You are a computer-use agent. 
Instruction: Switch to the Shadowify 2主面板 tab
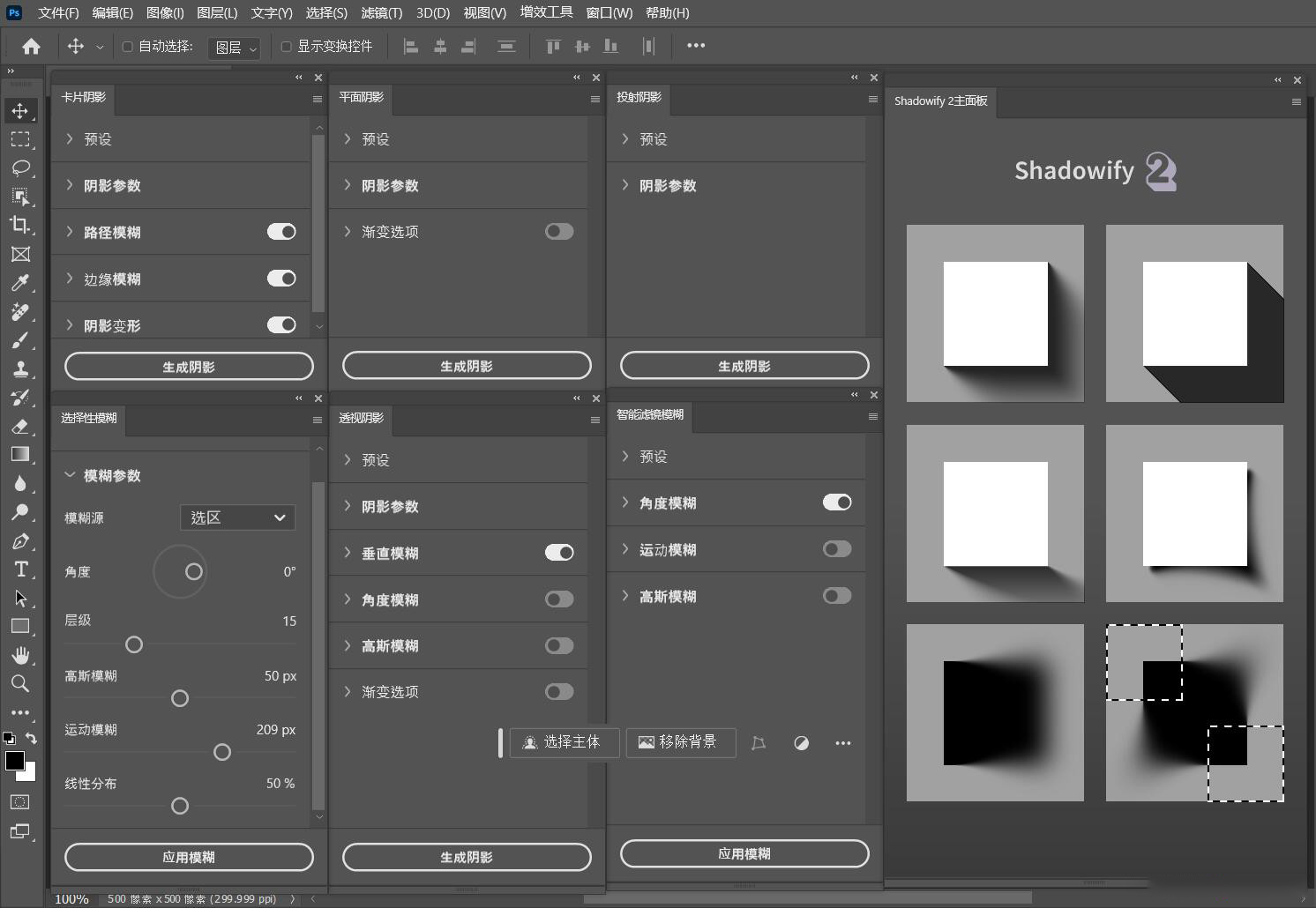939,101
